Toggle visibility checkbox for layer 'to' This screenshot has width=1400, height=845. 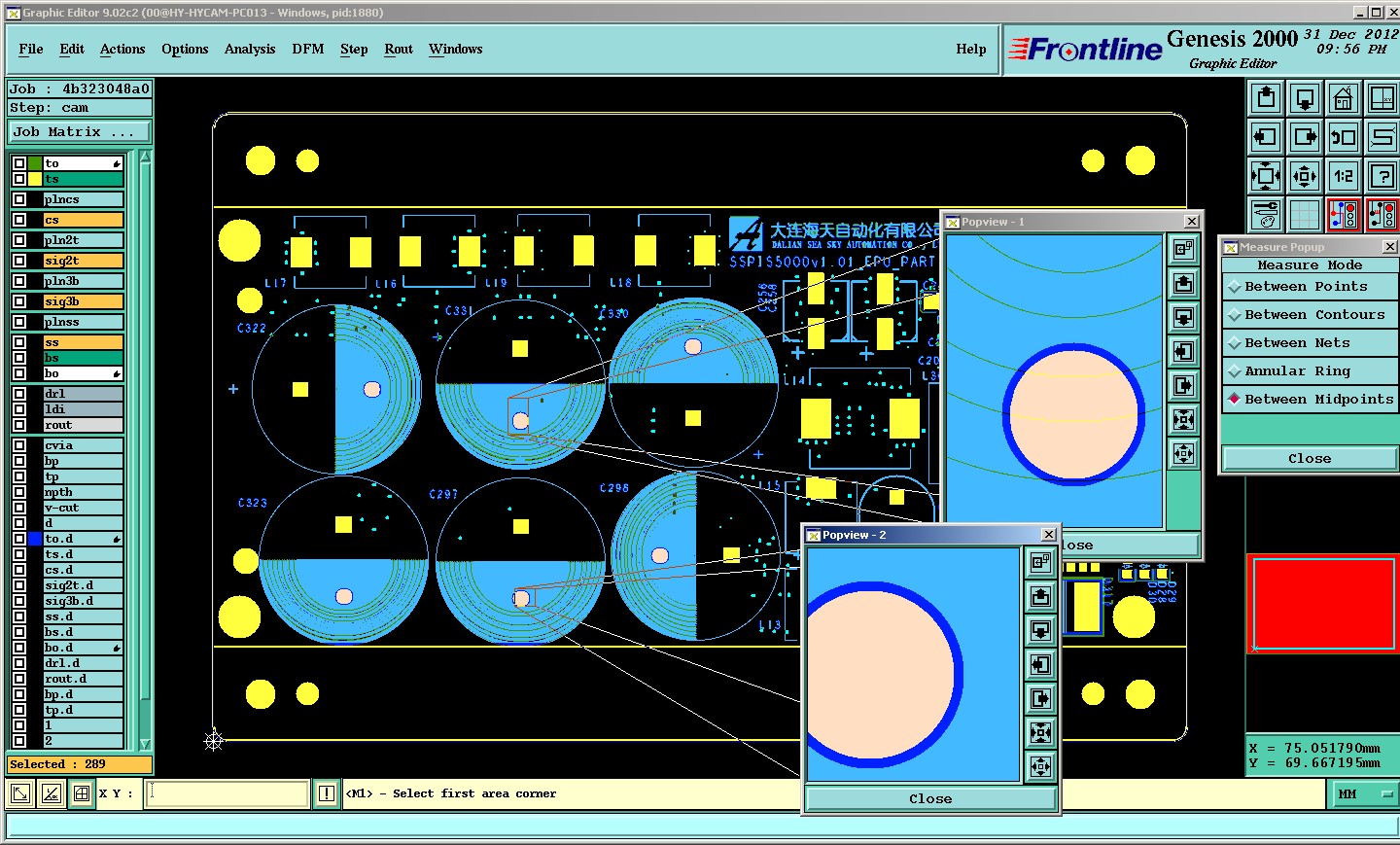(x=18, y=163)
